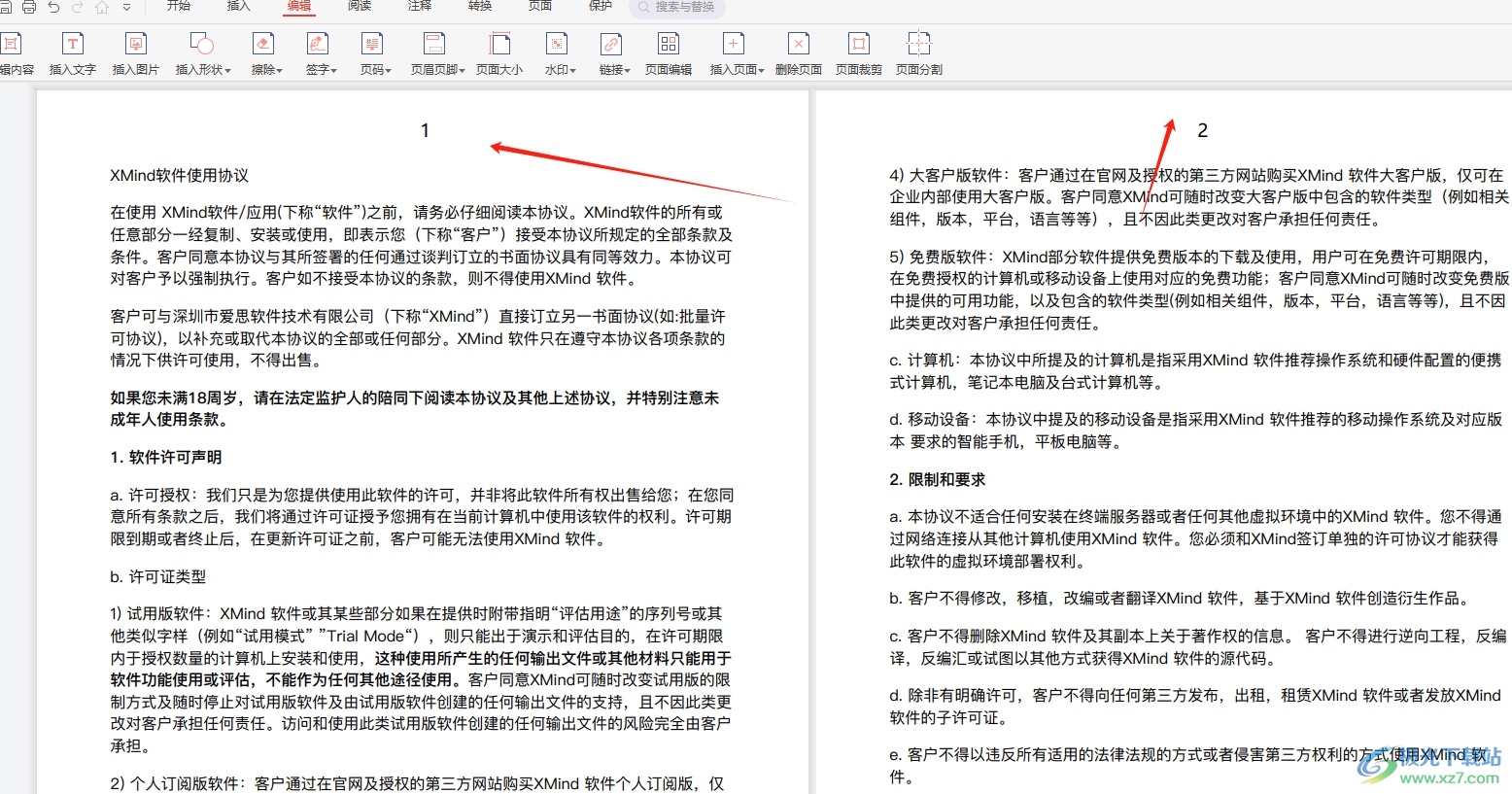Focus the 搜索与替换 search box
Image resolution: width=1512 pixels, height=794 pixels.
(x=677, y=7)
